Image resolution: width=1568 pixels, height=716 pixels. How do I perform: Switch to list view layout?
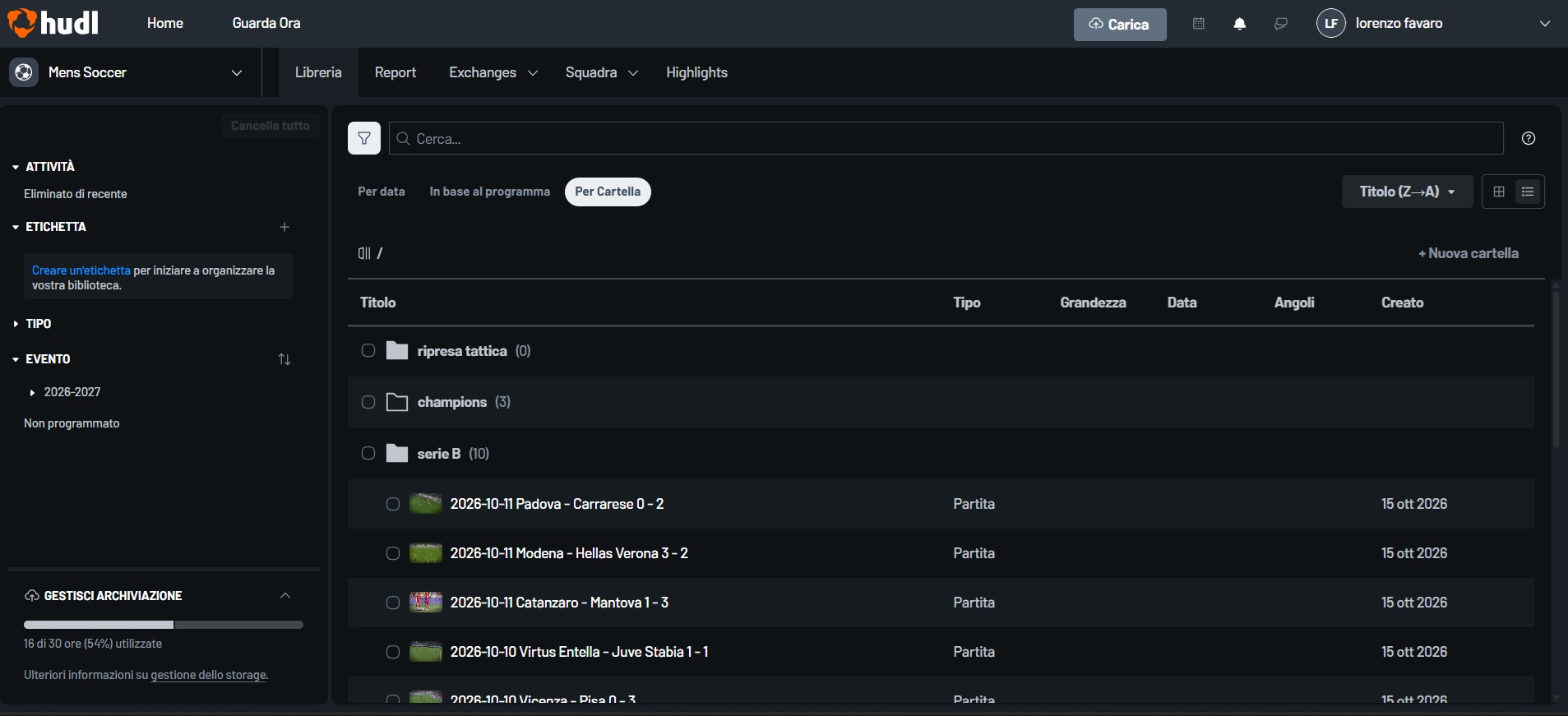click(x=1528, y=192)
